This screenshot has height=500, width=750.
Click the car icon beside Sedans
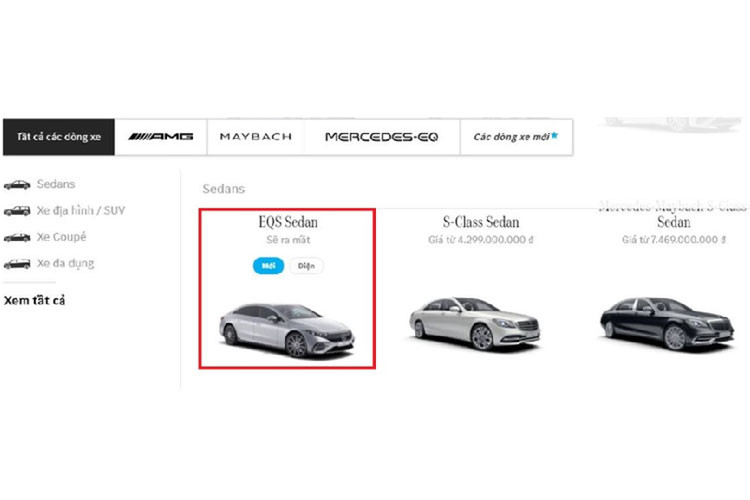(x=17, y=185)
